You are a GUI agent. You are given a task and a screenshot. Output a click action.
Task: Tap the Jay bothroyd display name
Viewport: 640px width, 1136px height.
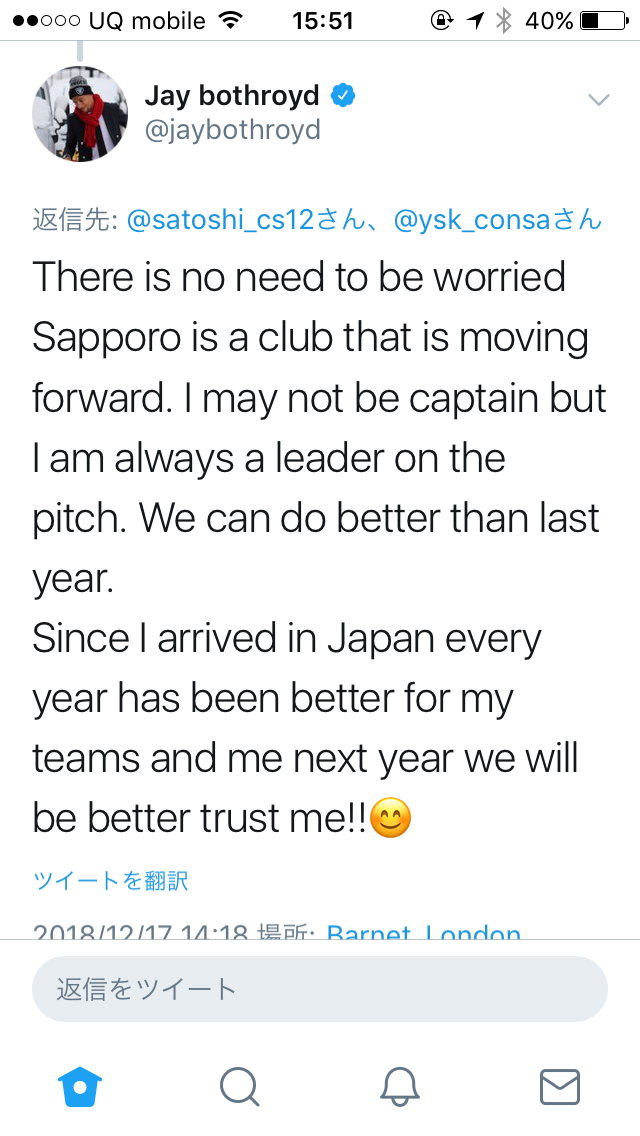point(232,96)
